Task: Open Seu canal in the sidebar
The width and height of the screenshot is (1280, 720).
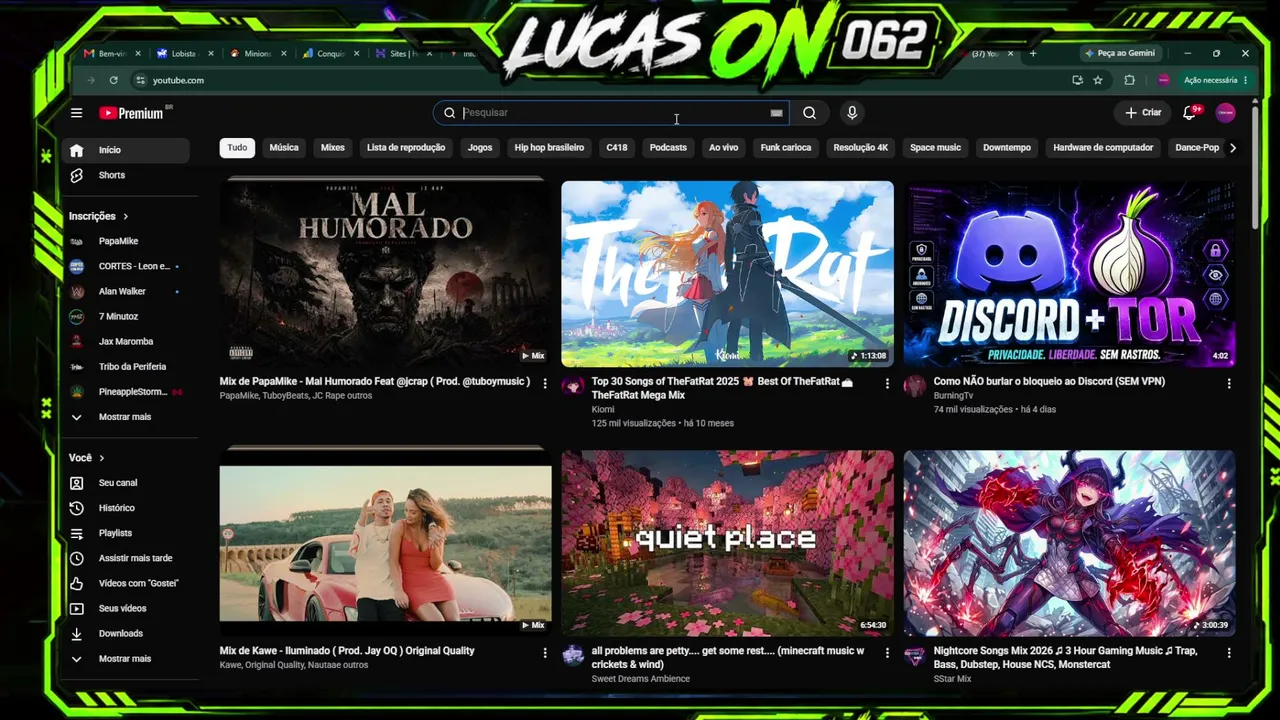Action: click(x=127, y=483)
